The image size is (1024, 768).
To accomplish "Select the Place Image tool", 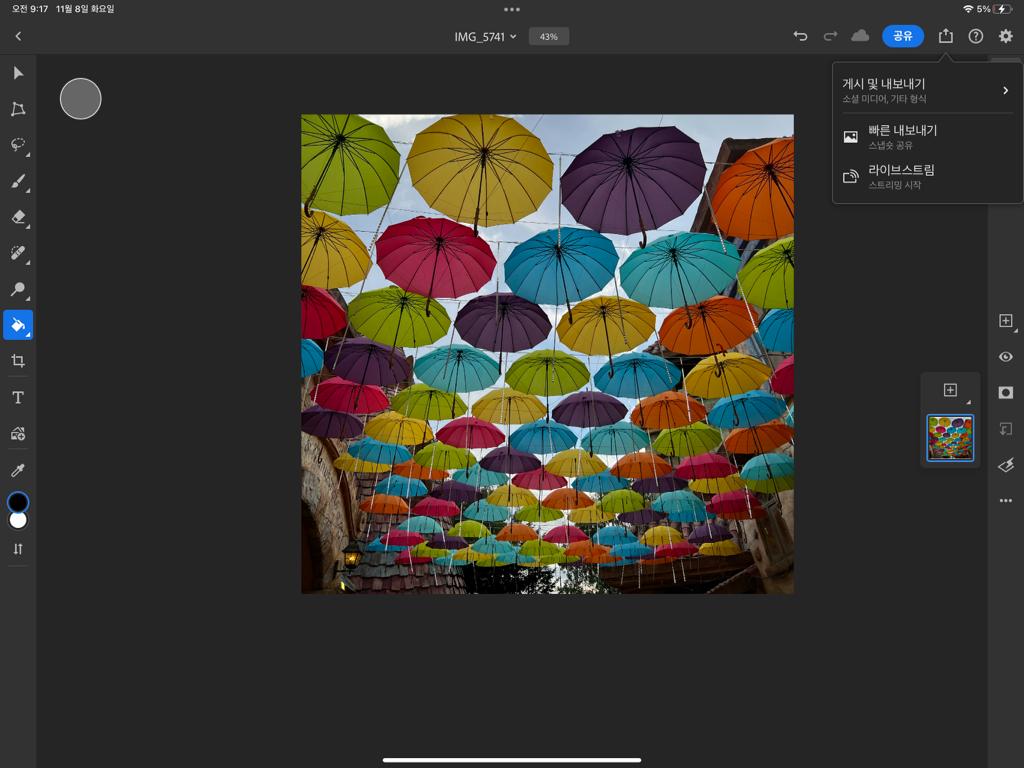I will pyautogui.click(x=18, y=433).
